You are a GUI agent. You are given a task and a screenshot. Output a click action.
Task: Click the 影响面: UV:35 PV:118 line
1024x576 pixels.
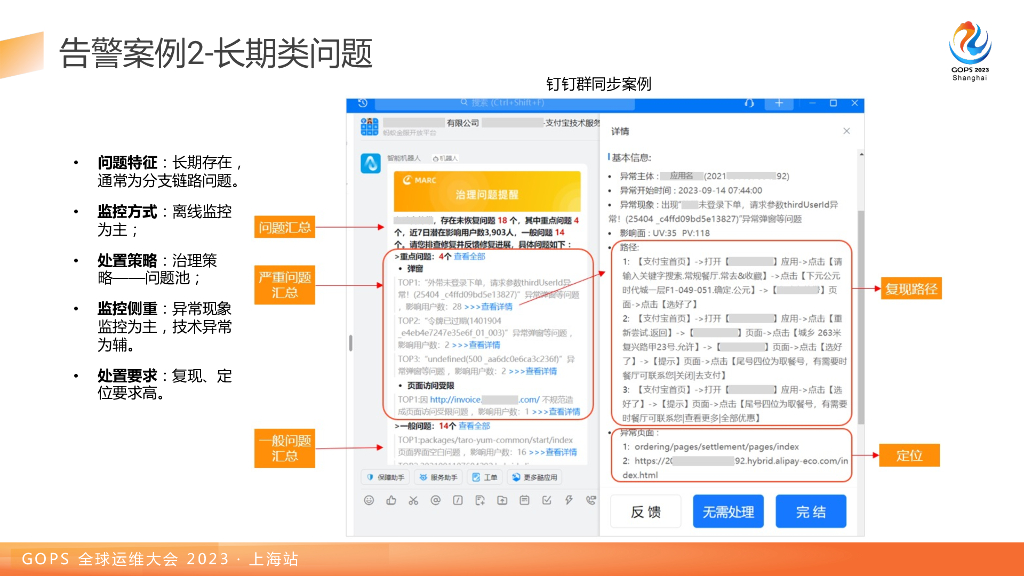click(664, 233)
